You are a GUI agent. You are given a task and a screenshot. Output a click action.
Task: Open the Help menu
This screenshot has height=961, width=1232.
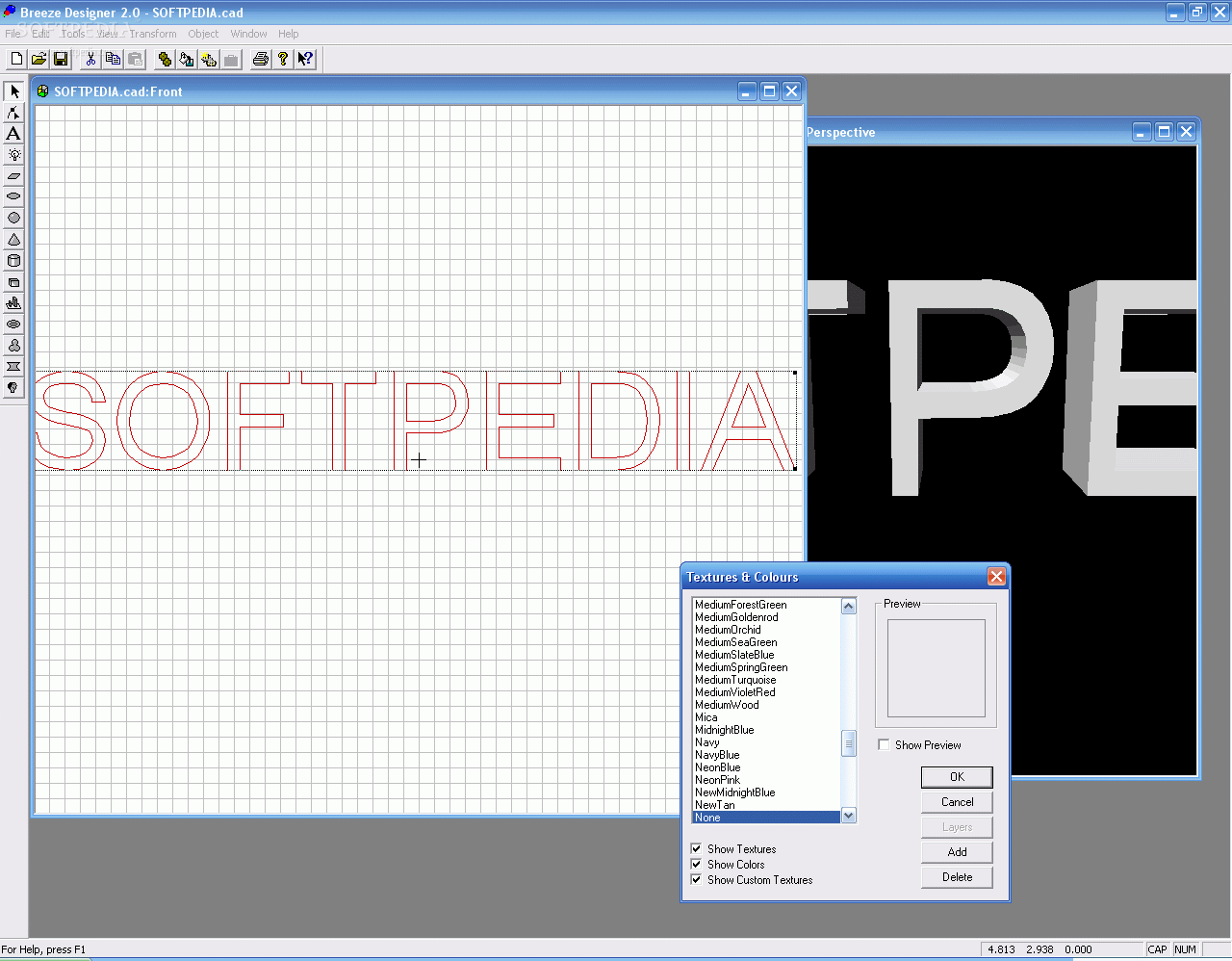click(289, 34)
